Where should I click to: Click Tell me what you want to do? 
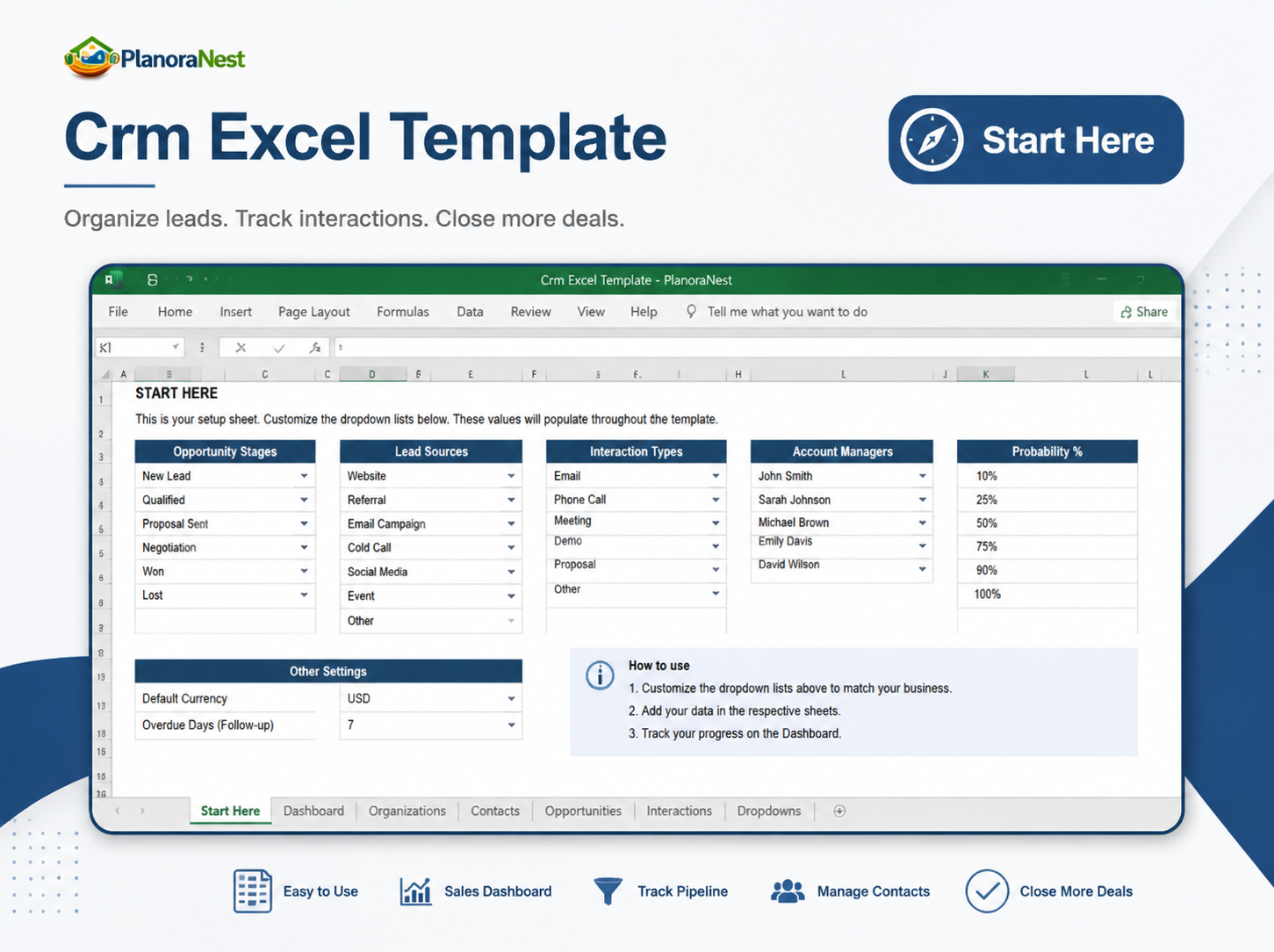tap(788, 312)
